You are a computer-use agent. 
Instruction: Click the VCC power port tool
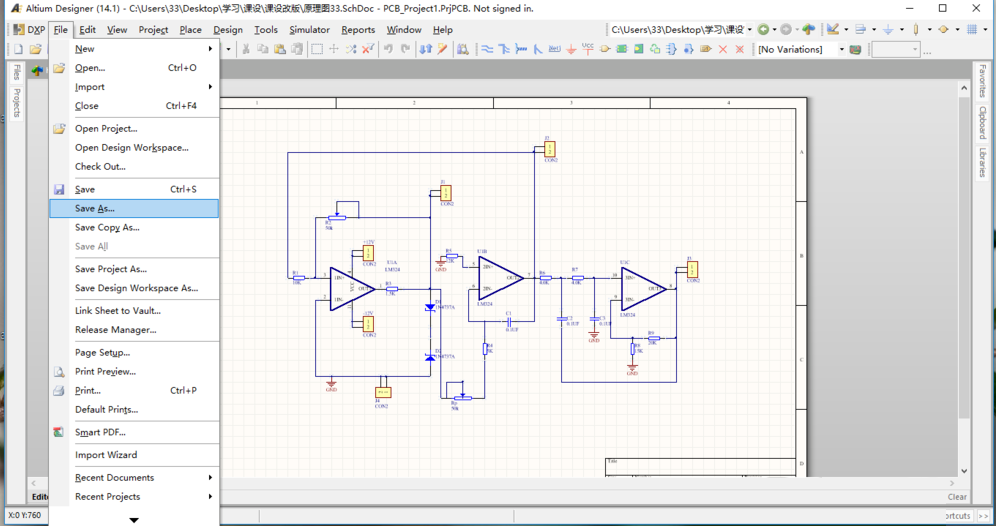[588, 49]
